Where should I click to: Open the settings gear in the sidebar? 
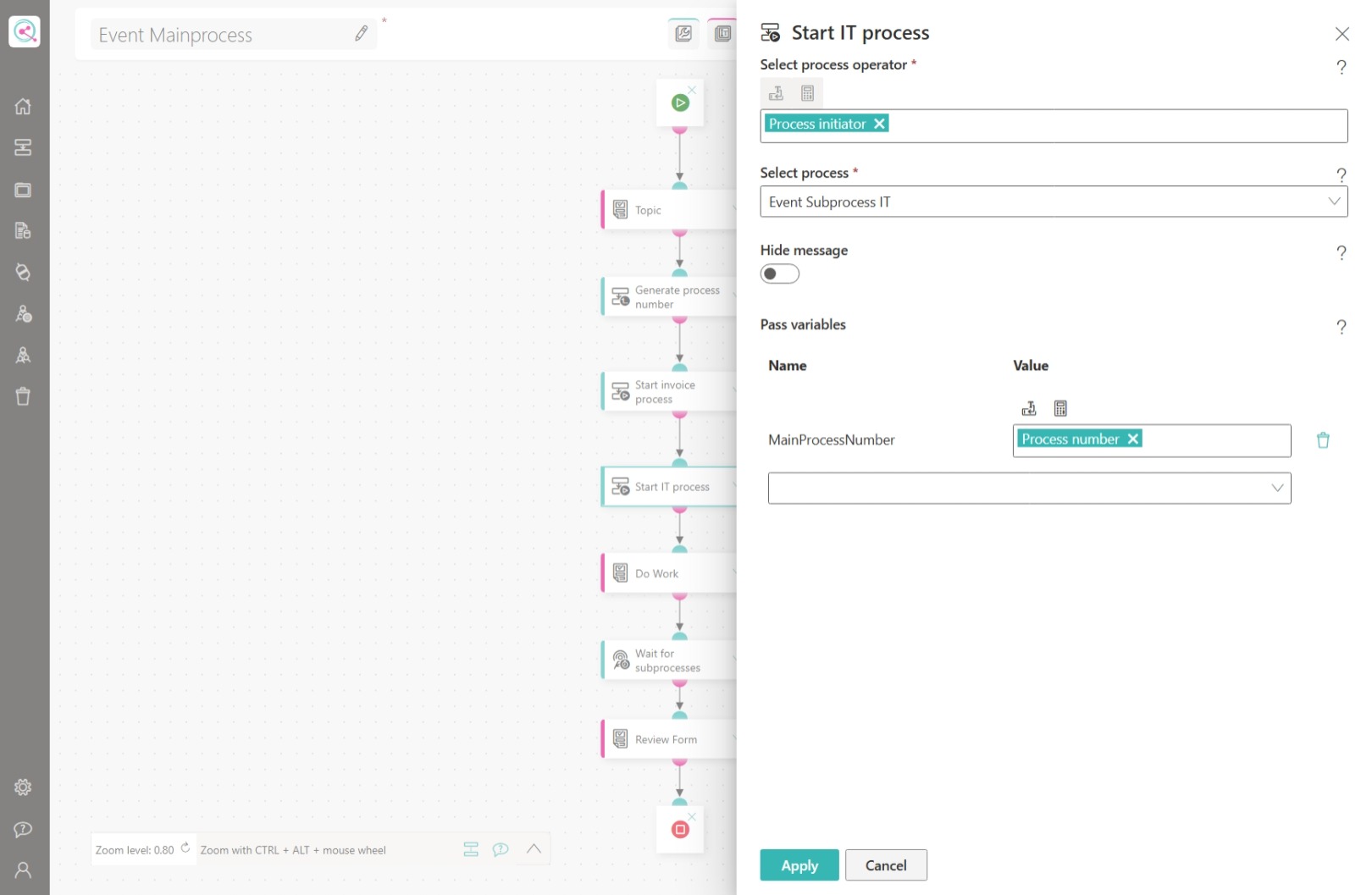(x=23, y=787)
